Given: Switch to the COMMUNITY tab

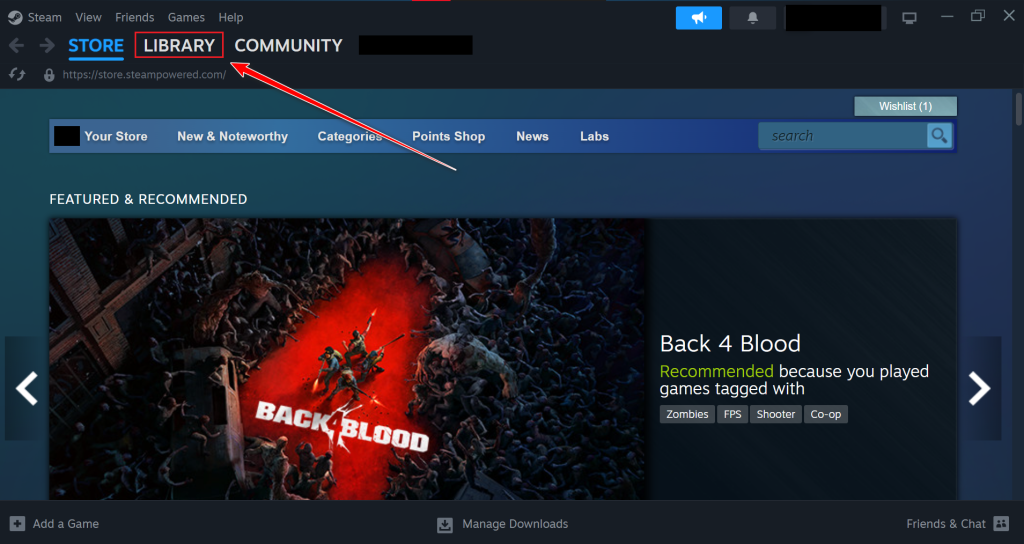Looking at the screenshot, I should tap(289, 46).
